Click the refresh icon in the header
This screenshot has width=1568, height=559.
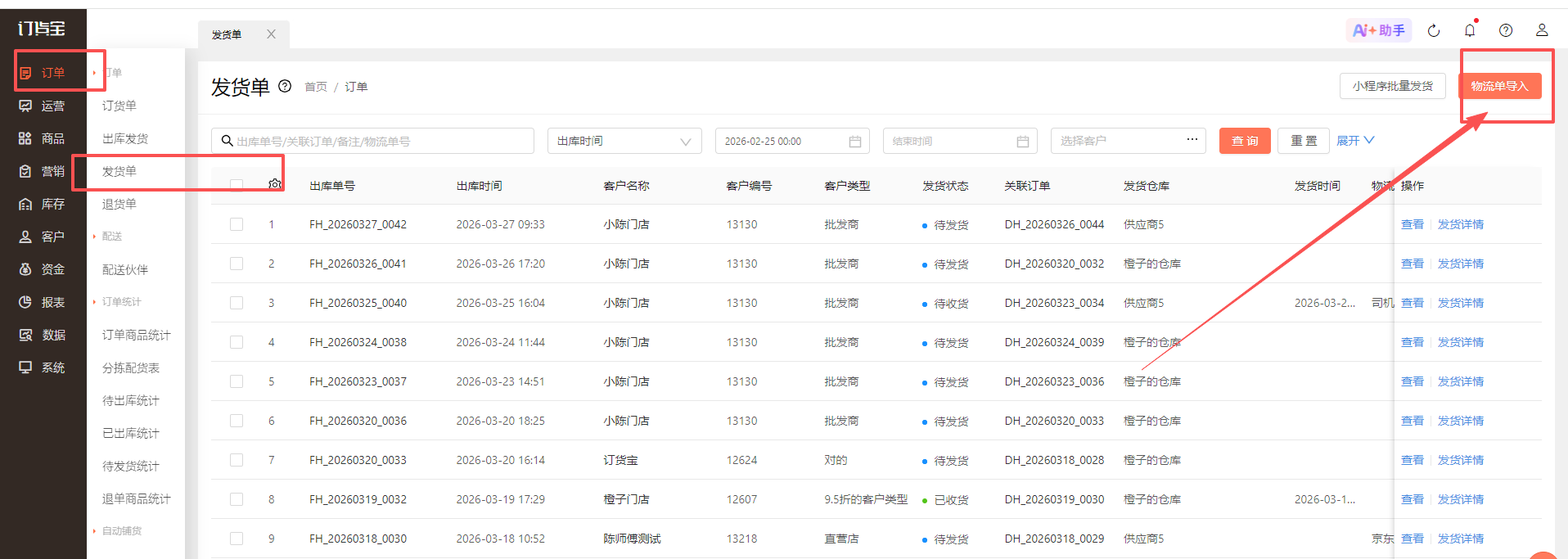point(1434,30)
